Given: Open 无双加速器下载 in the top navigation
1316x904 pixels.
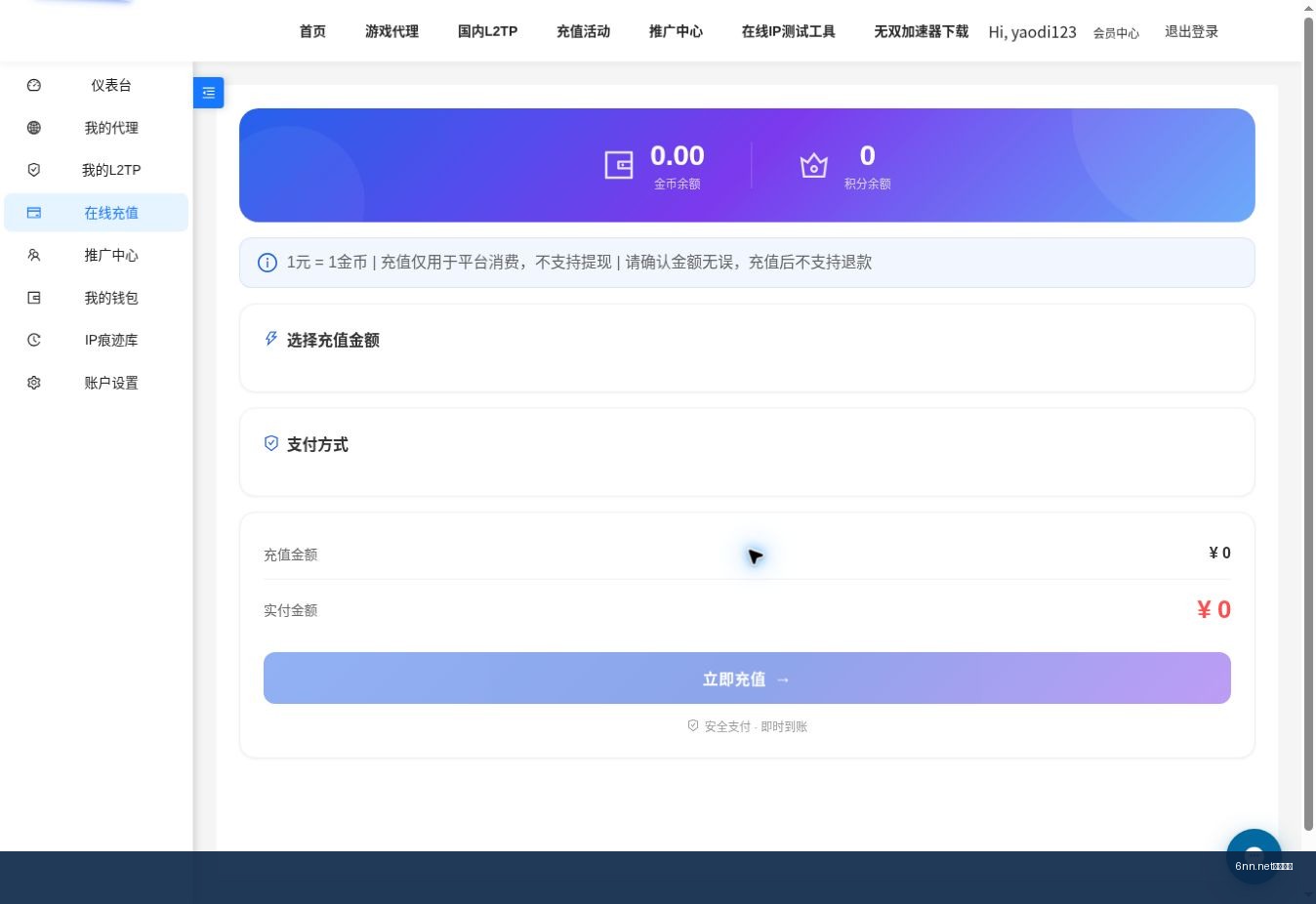Looking at the screenshot, I should 922,31.
